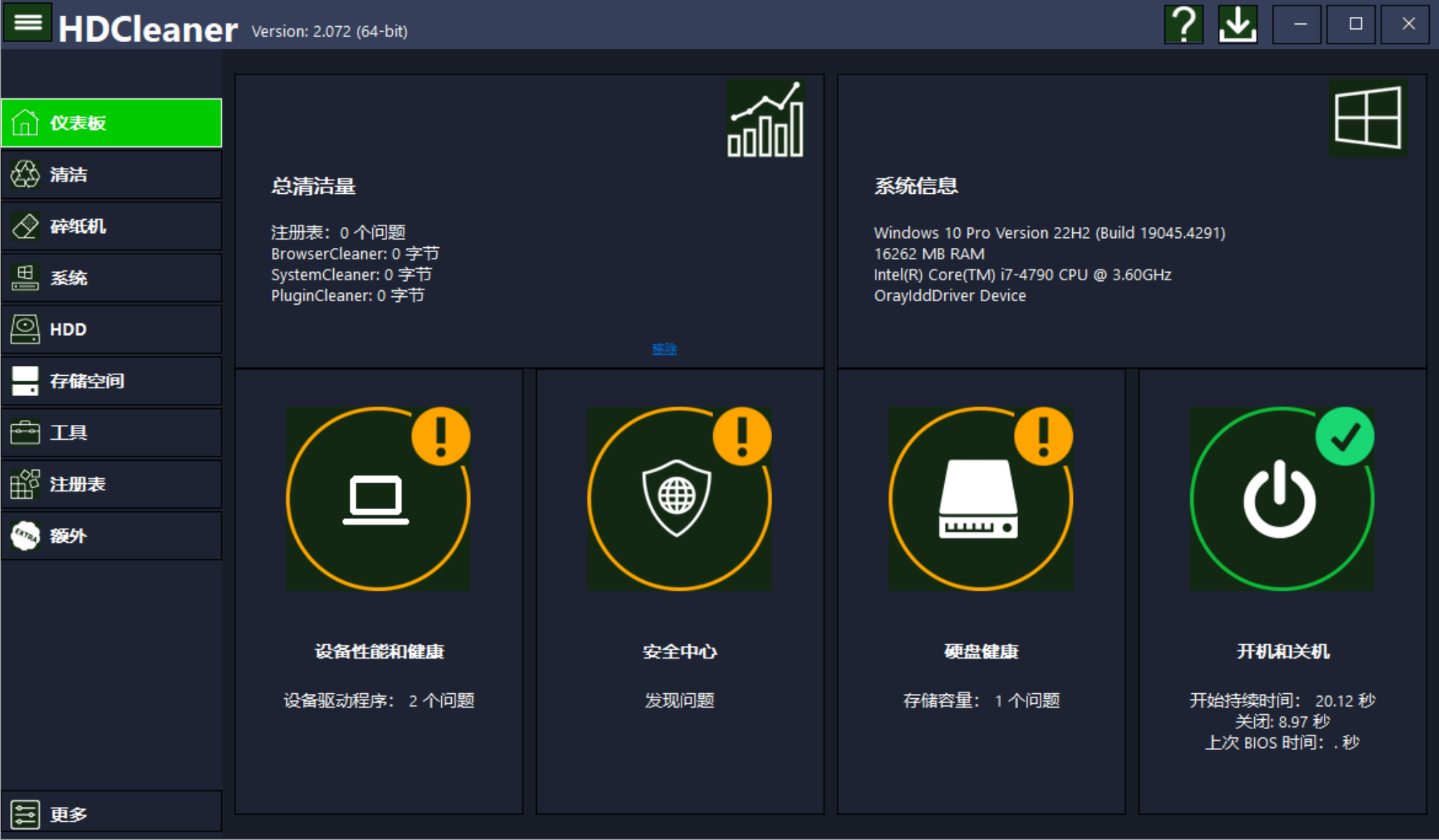Screen dimensions: 1439x840
Task: Select 仪表板 in the sidebar
Action: 112,123
